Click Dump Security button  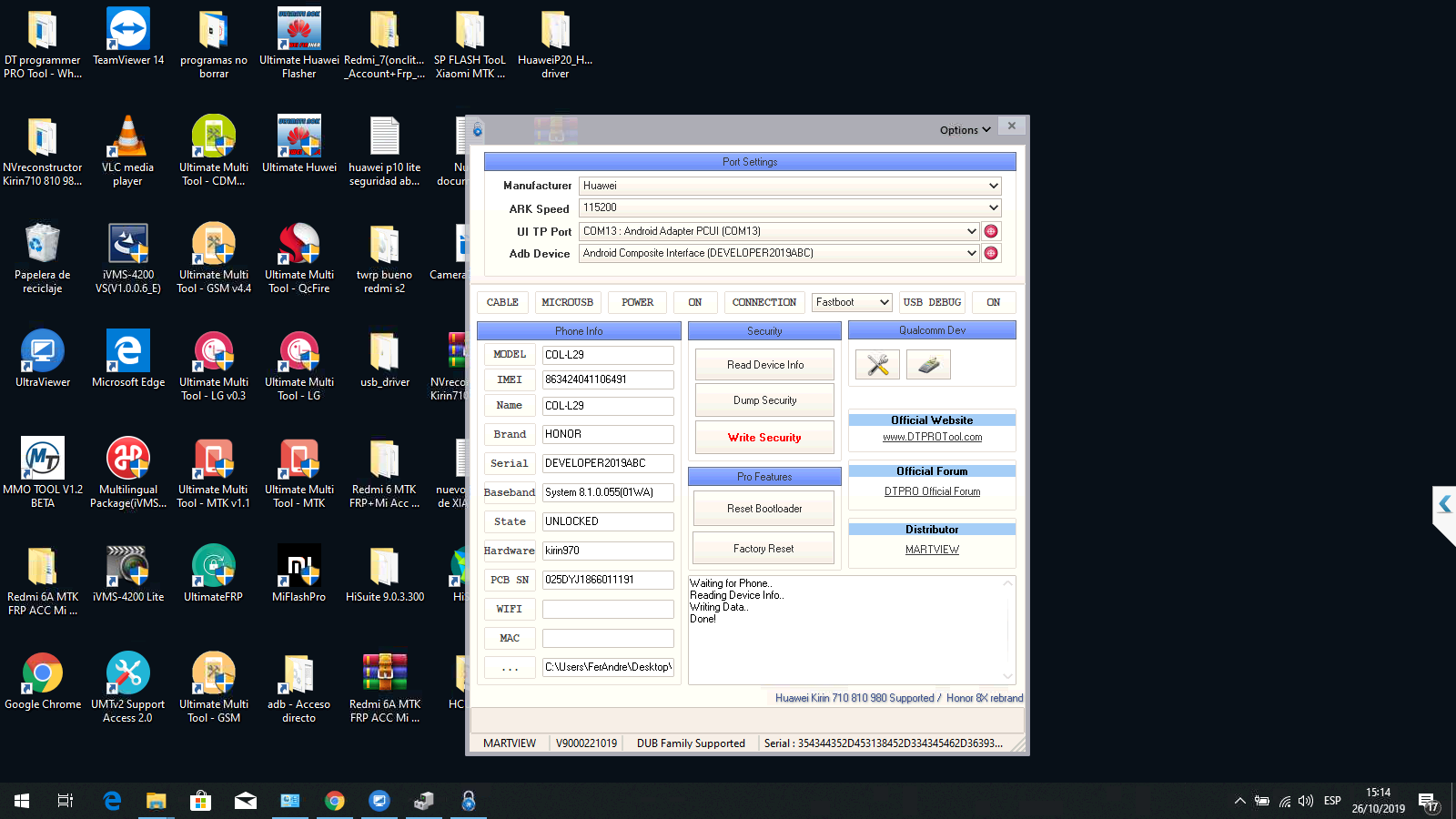click(764, 400)
